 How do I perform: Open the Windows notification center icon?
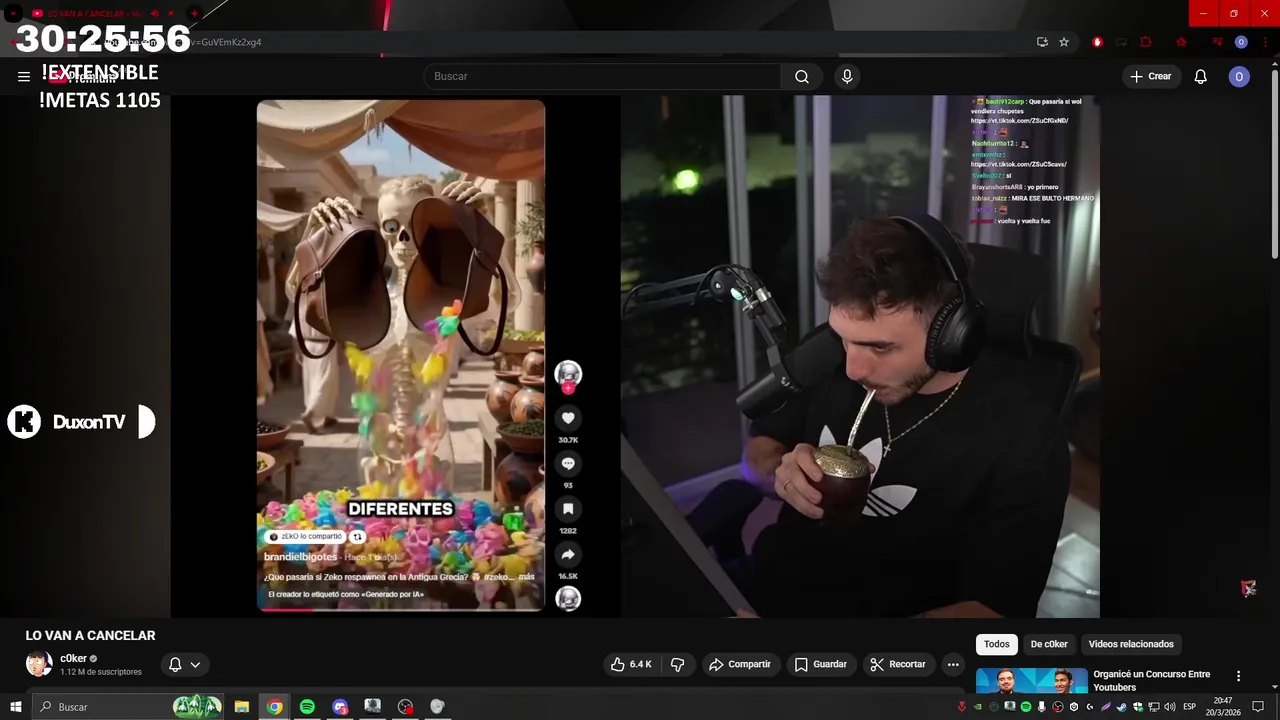(x=1258, y=707)
